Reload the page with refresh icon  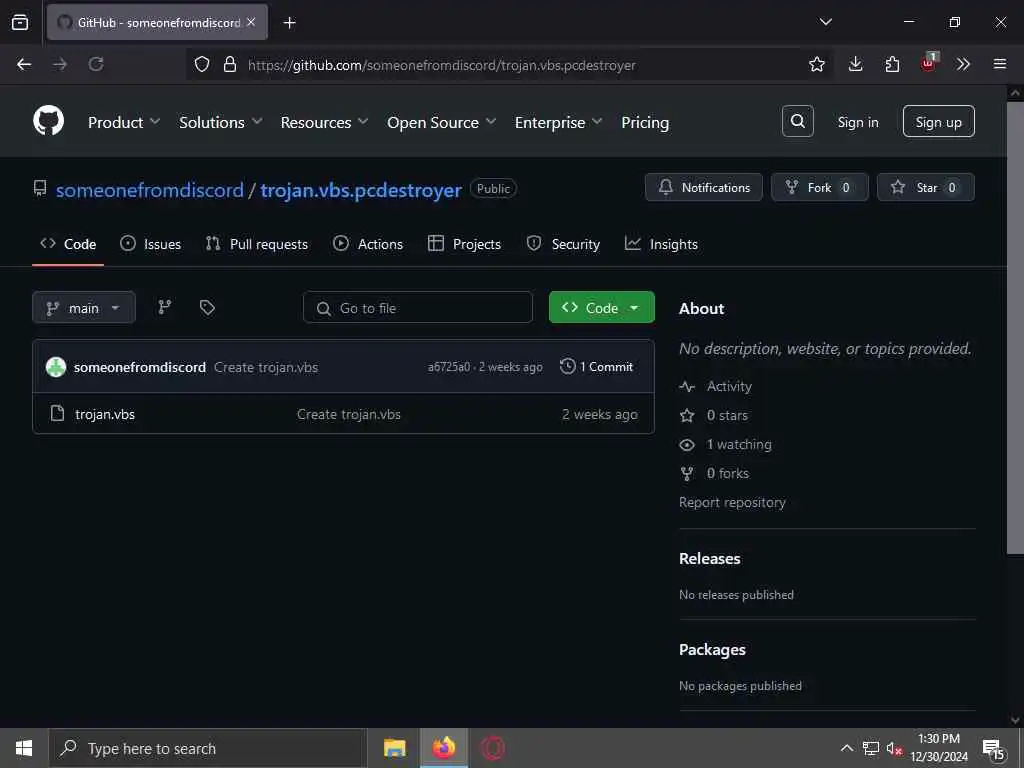(x=96, y=64)
